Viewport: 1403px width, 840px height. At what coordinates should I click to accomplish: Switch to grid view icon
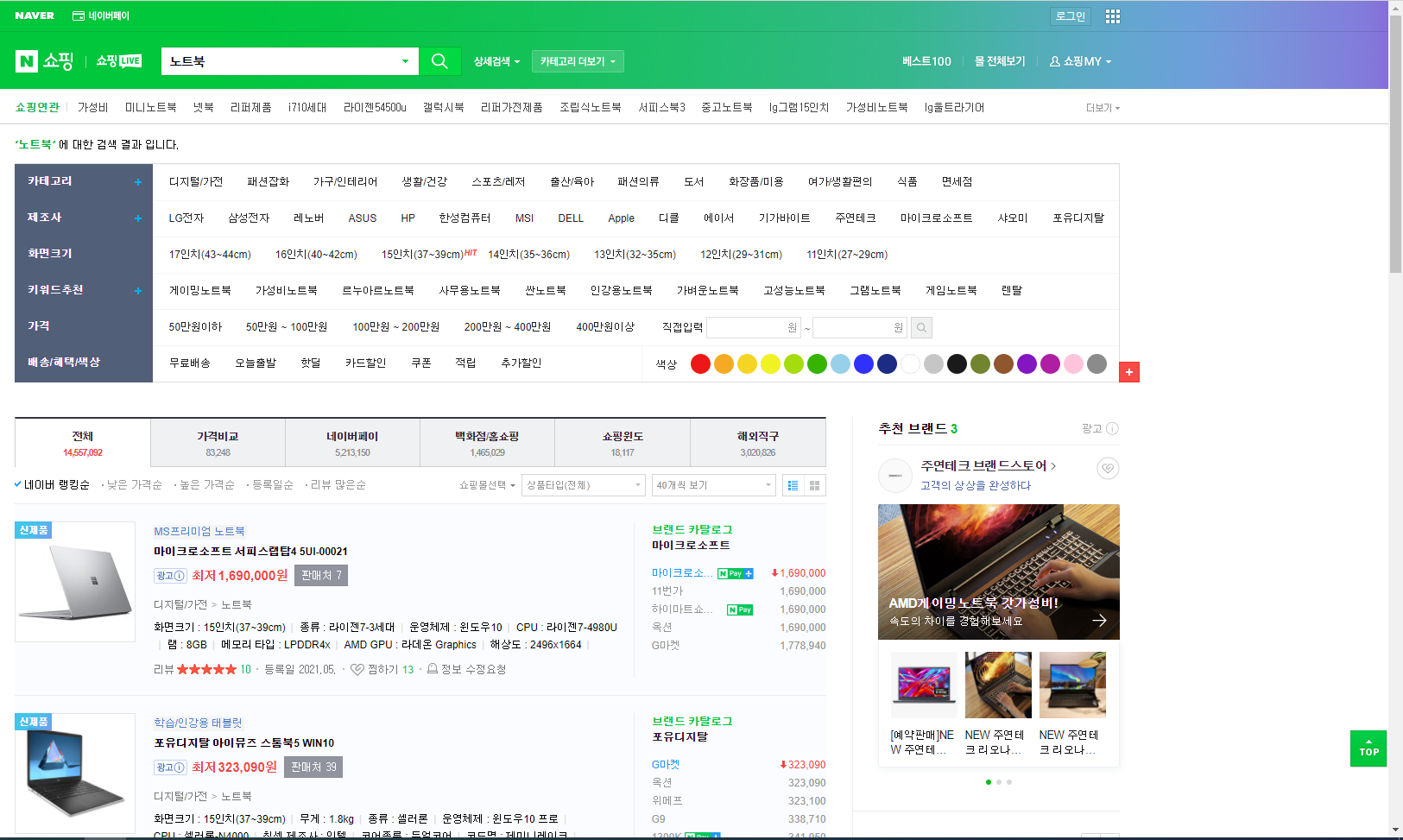pyautogui.click(x=814, y=486)
